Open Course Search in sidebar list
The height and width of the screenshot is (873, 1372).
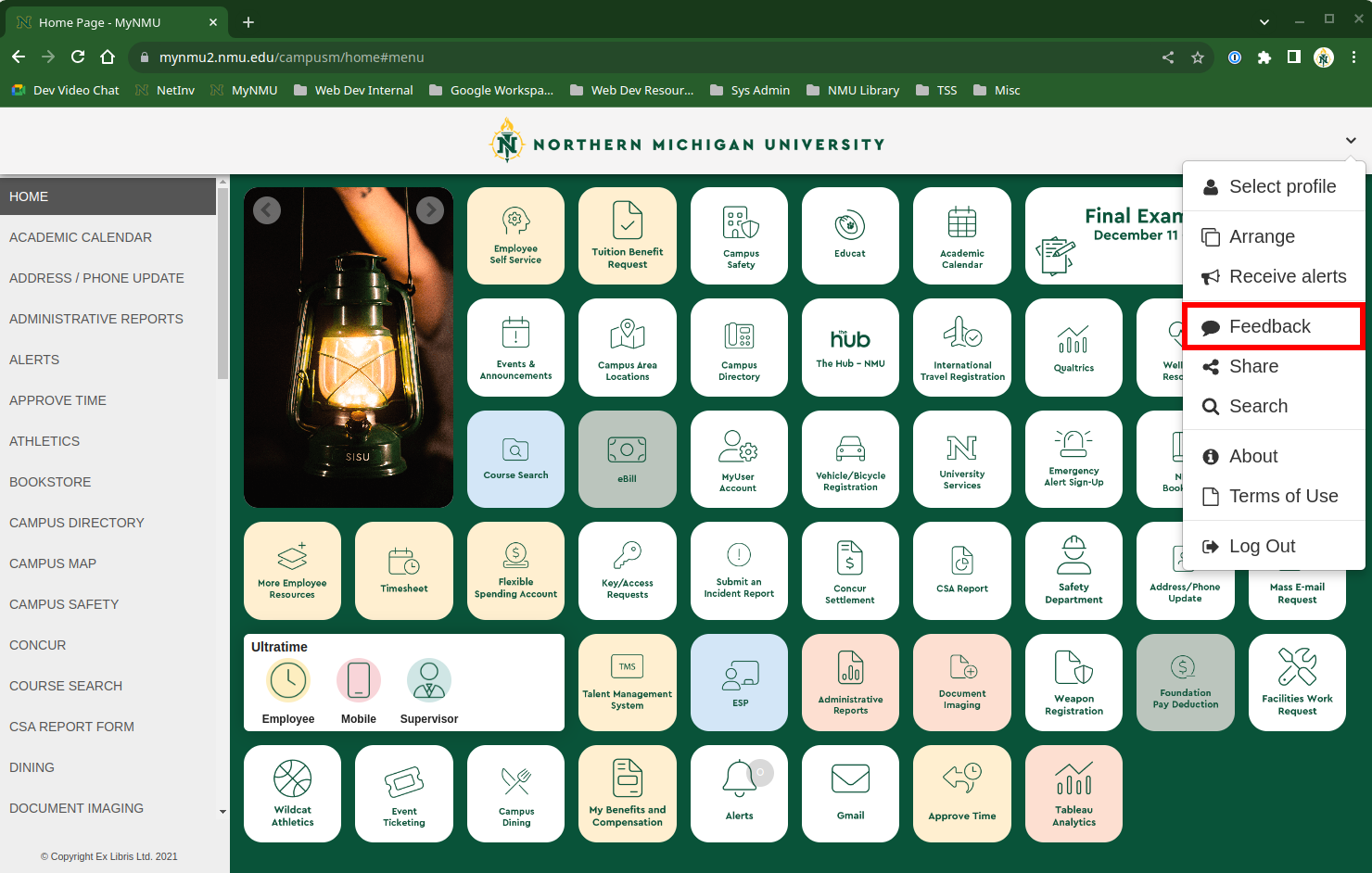108,686
